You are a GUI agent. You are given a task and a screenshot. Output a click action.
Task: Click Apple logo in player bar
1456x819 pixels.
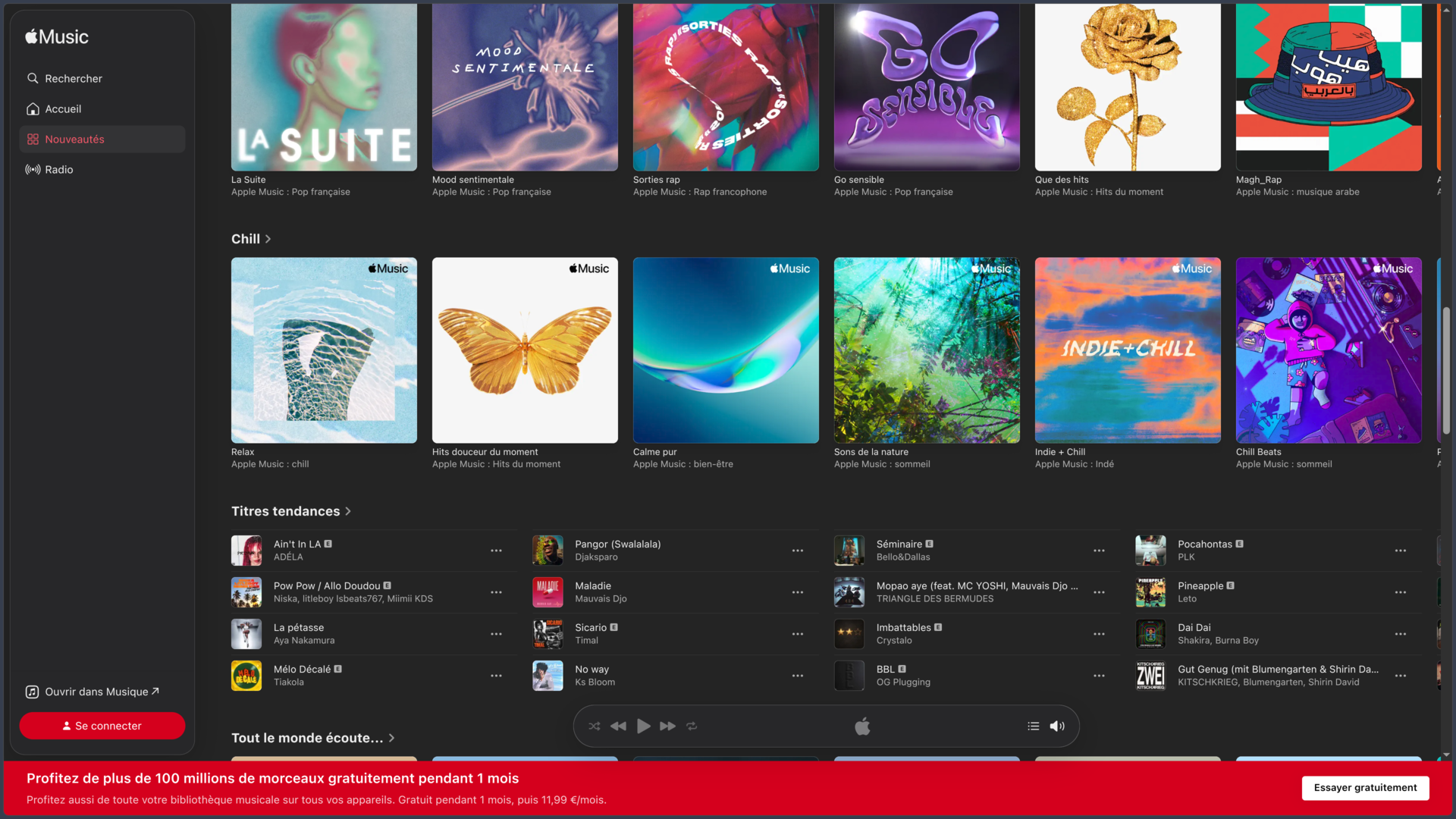(x=862, y=726)
